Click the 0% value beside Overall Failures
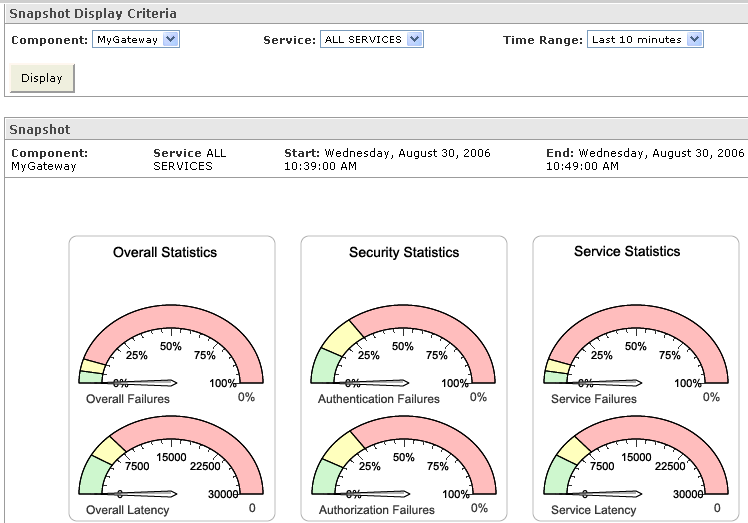Screen dimensions: 748x523 coord(246,397)
